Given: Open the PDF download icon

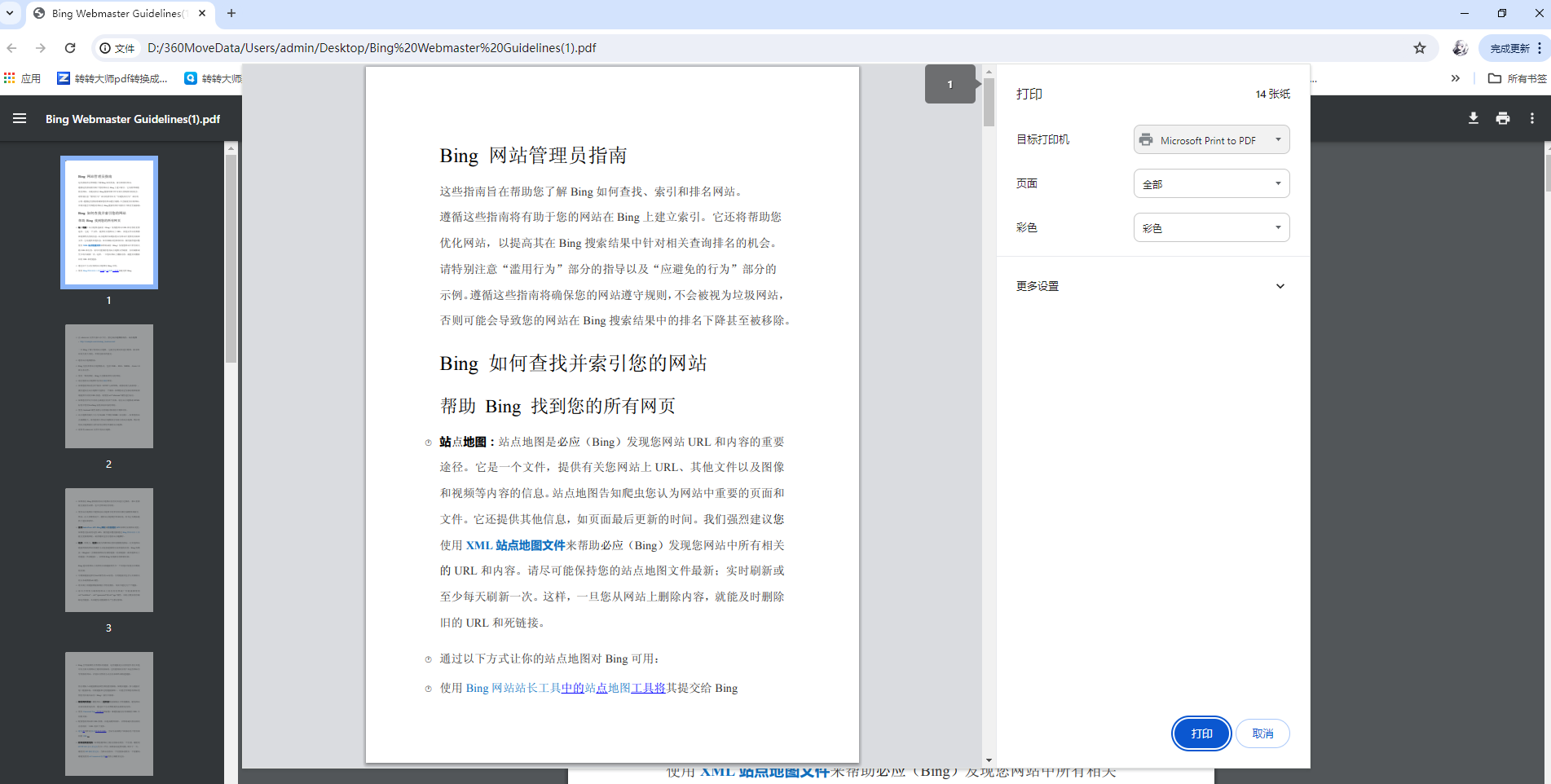Looking at the screenshot, I should [x=1473, y=118].
